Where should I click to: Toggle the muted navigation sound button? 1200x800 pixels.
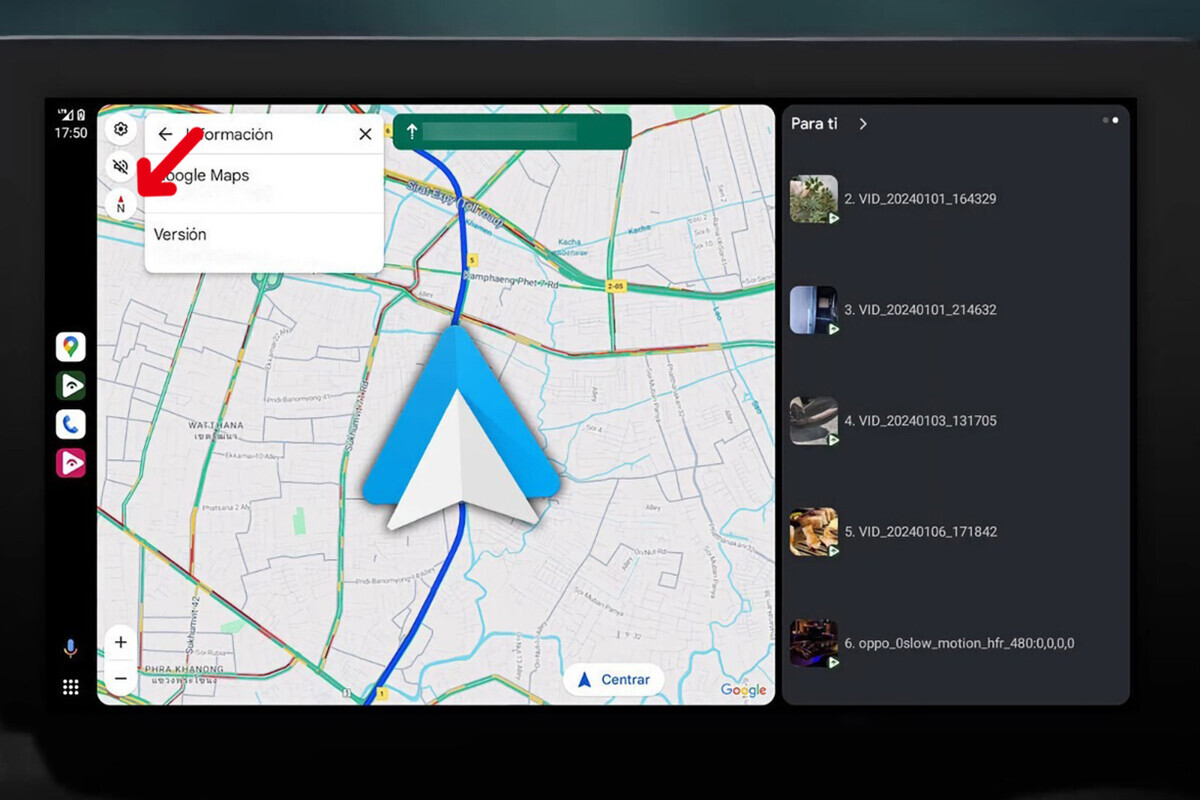121,166
